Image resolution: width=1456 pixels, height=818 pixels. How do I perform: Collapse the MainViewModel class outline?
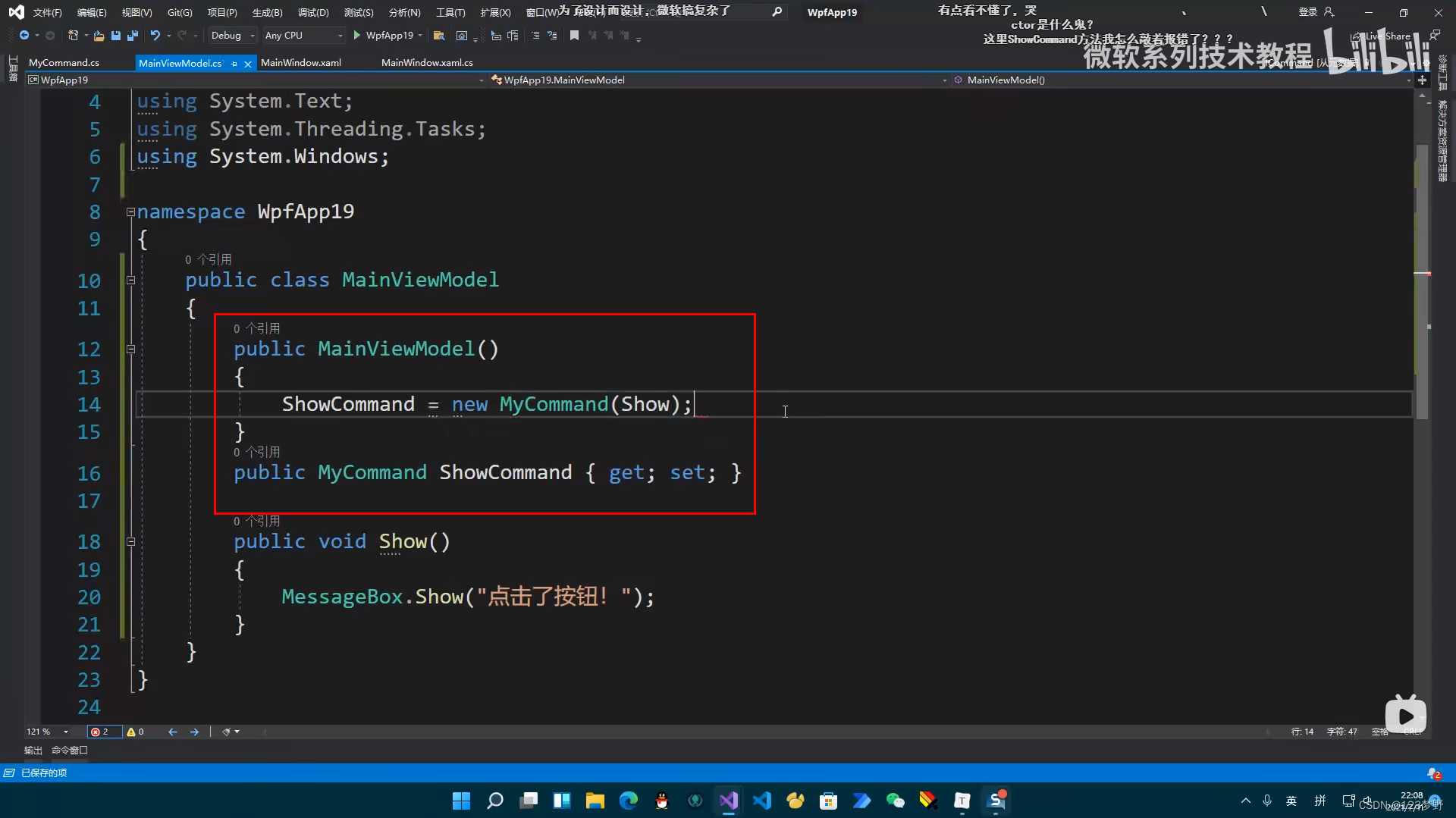pyautogui.click(x=130, y=281)
